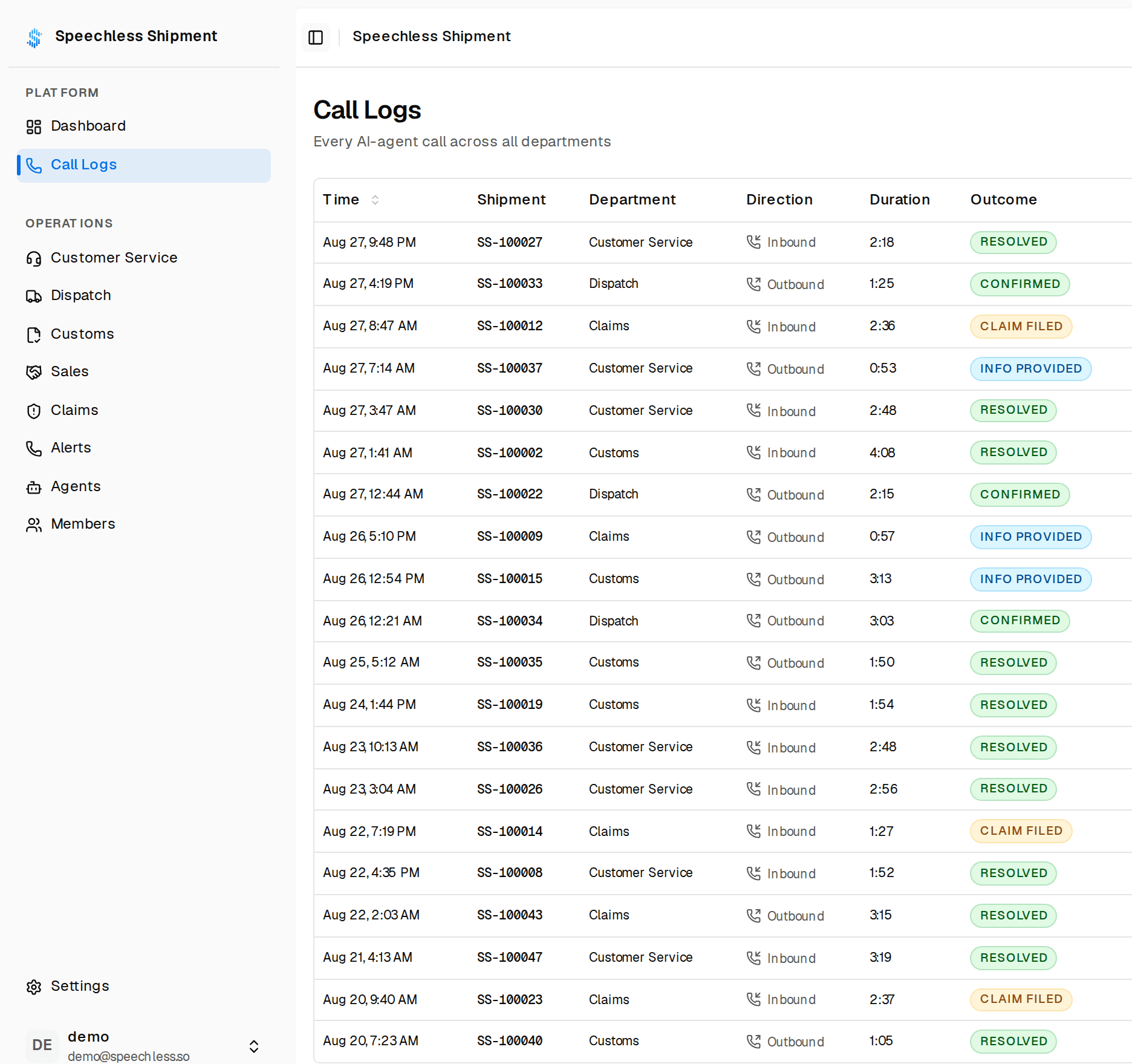The width and height of the screenshot is (1132, 1064).
Task: Click the INFO PROVIDED badge for SS-100037
Action: 1030,369
